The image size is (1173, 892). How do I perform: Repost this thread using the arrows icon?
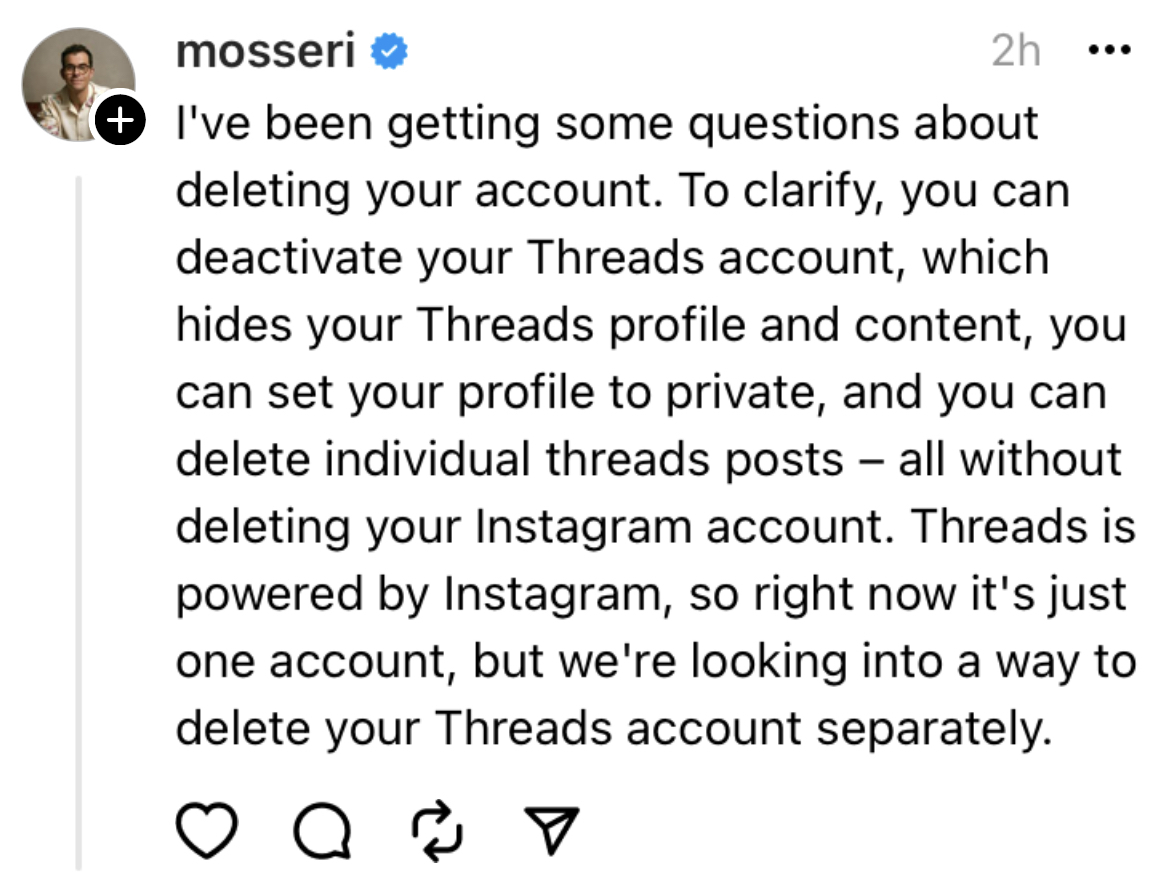tap(438, 830)
